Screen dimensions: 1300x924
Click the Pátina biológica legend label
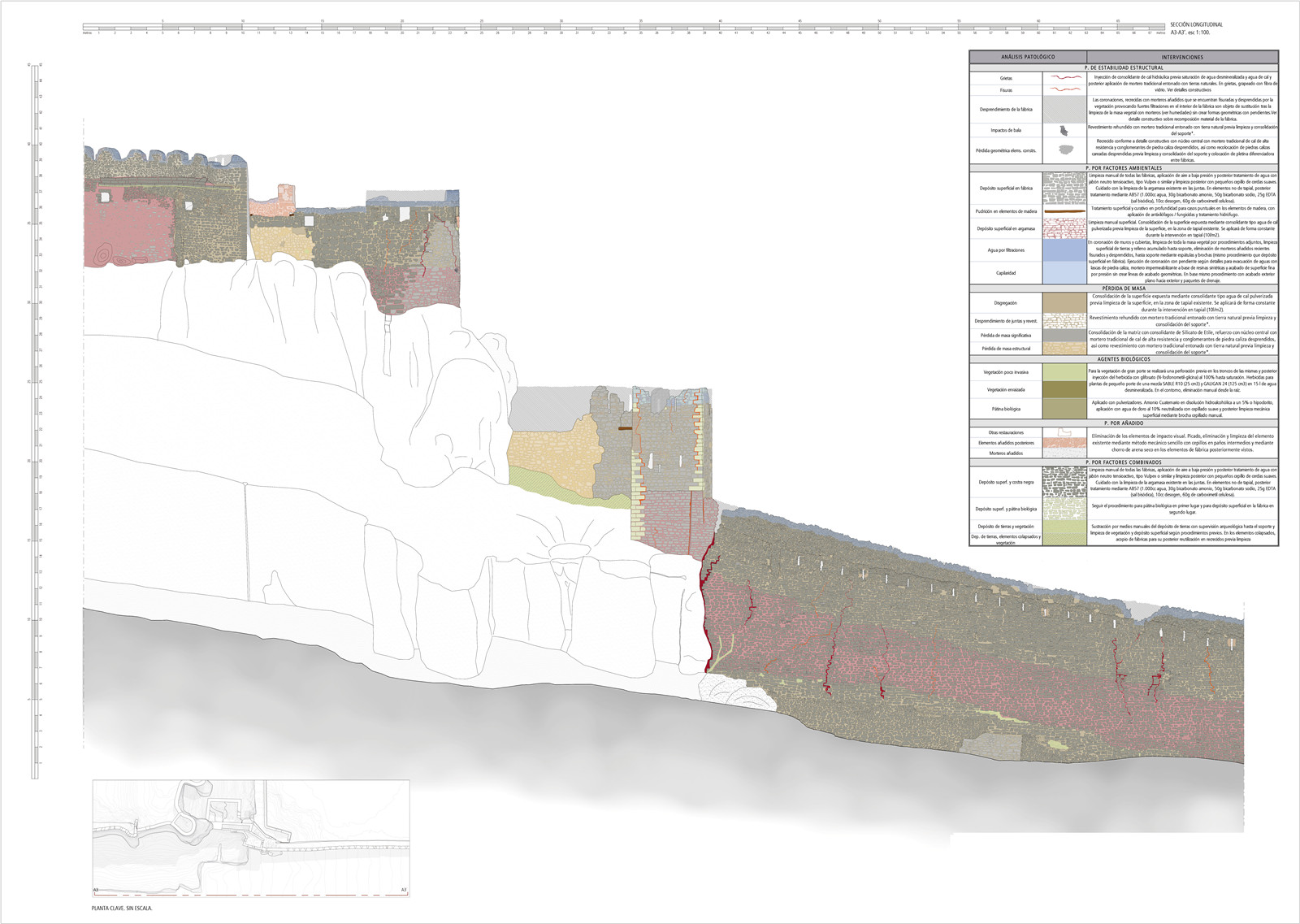coord(1006,409)
